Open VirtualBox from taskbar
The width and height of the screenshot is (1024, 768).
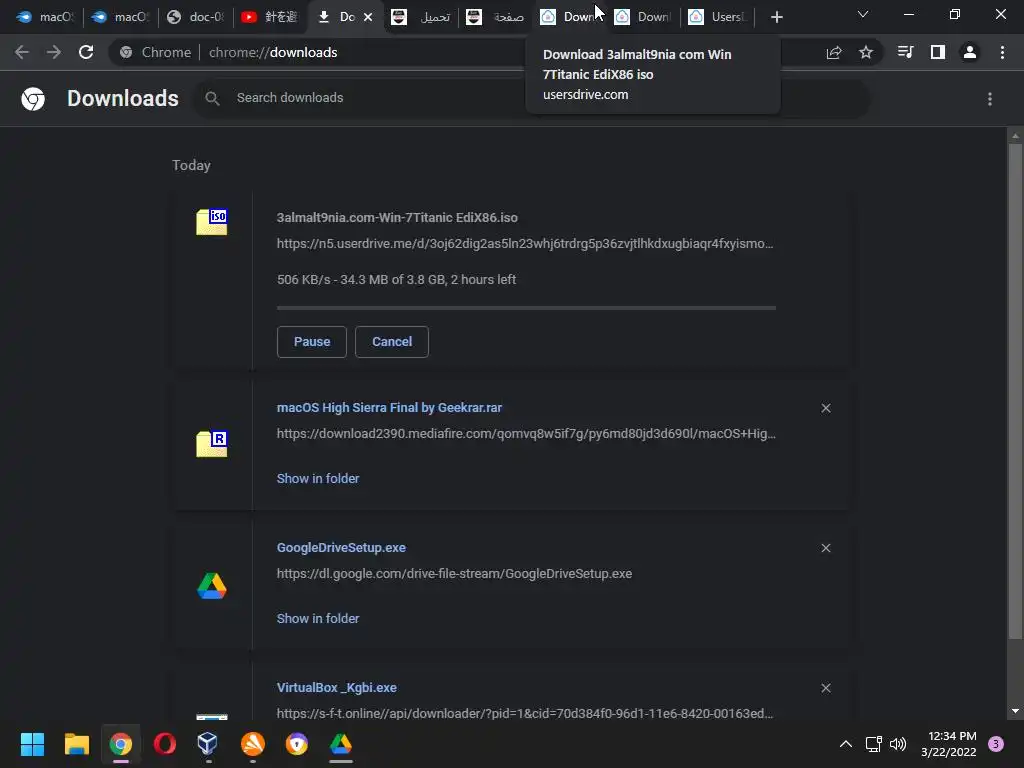click(208, 744)
